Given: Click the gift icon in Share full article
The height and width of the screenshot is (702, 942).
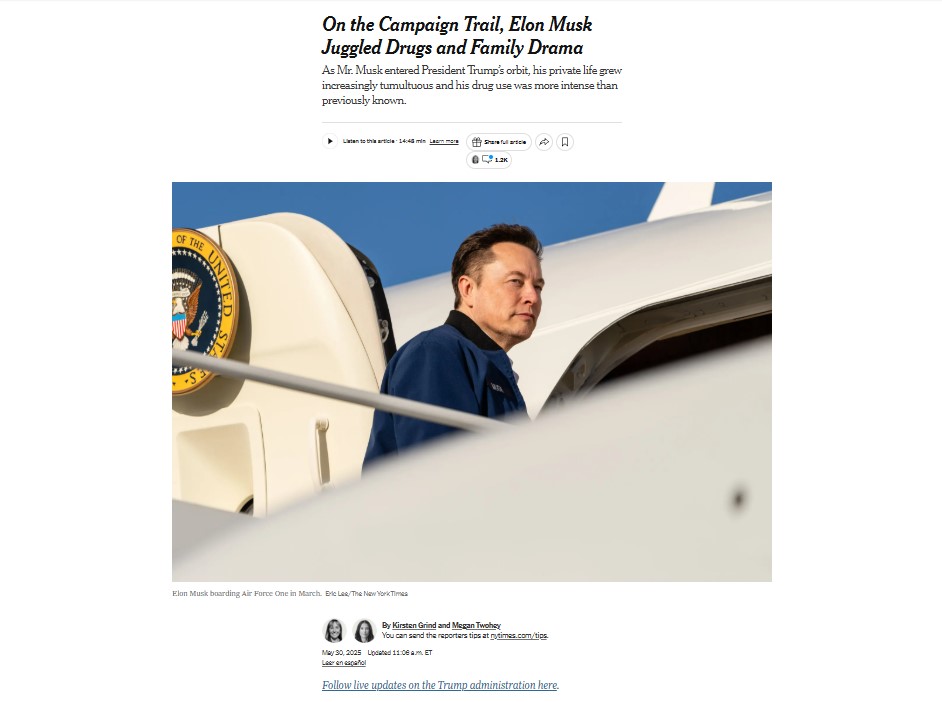Looking at the screenshot, I should click(x=476, y=142).
